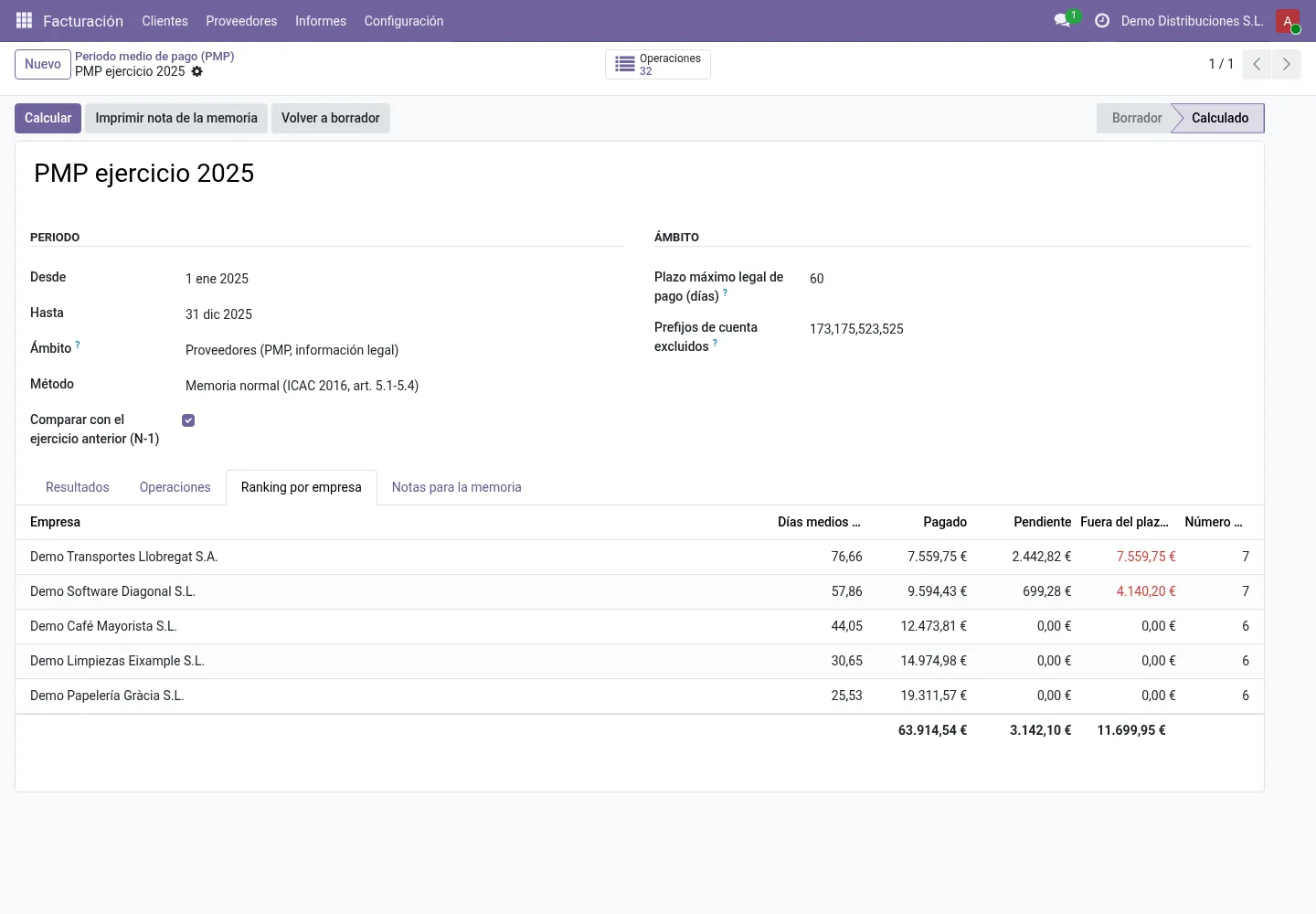Open the apps grid menu icon
The height and width of the screenshot is (914, 1316).
coord(25,20)
